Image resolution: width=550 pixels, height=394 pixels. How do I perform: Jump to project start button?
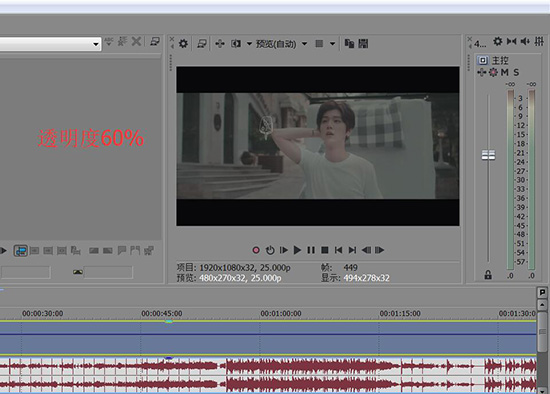click(x=338, y=250)
